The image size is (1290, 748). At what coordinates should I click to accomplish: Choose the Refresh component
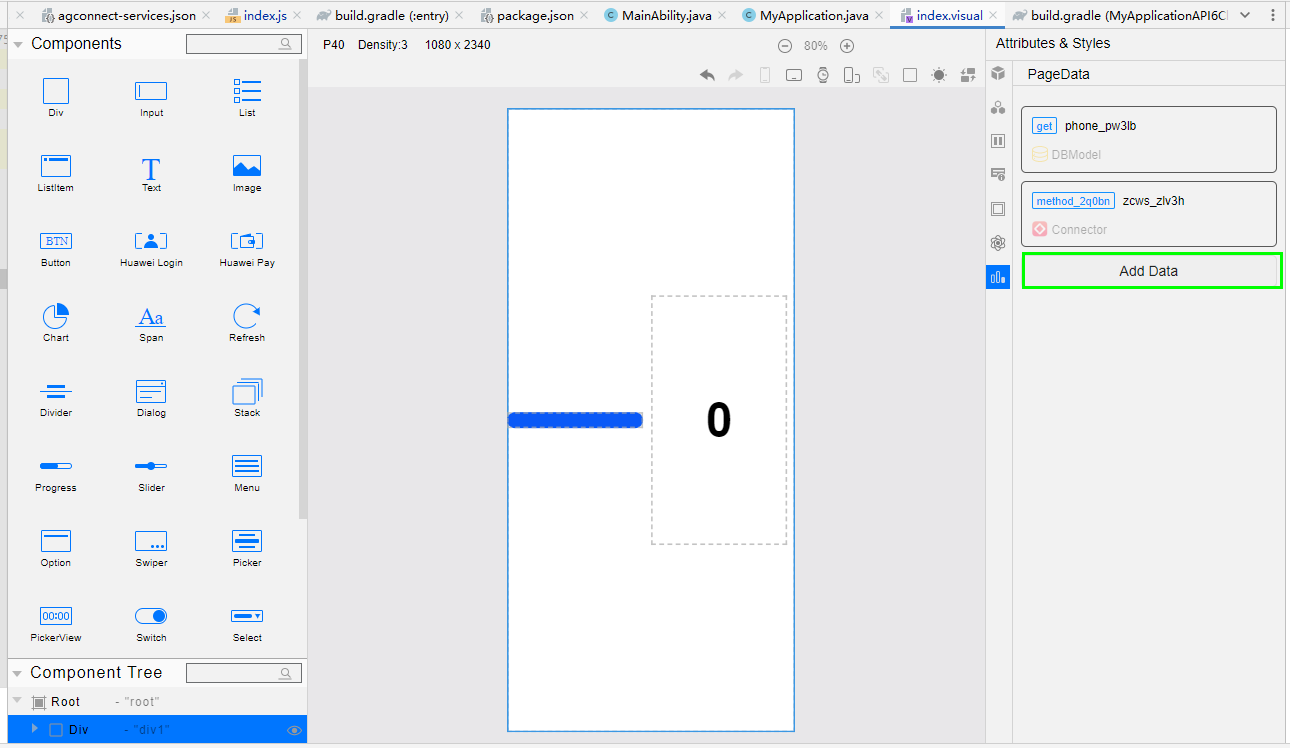[x=247, y=323]
